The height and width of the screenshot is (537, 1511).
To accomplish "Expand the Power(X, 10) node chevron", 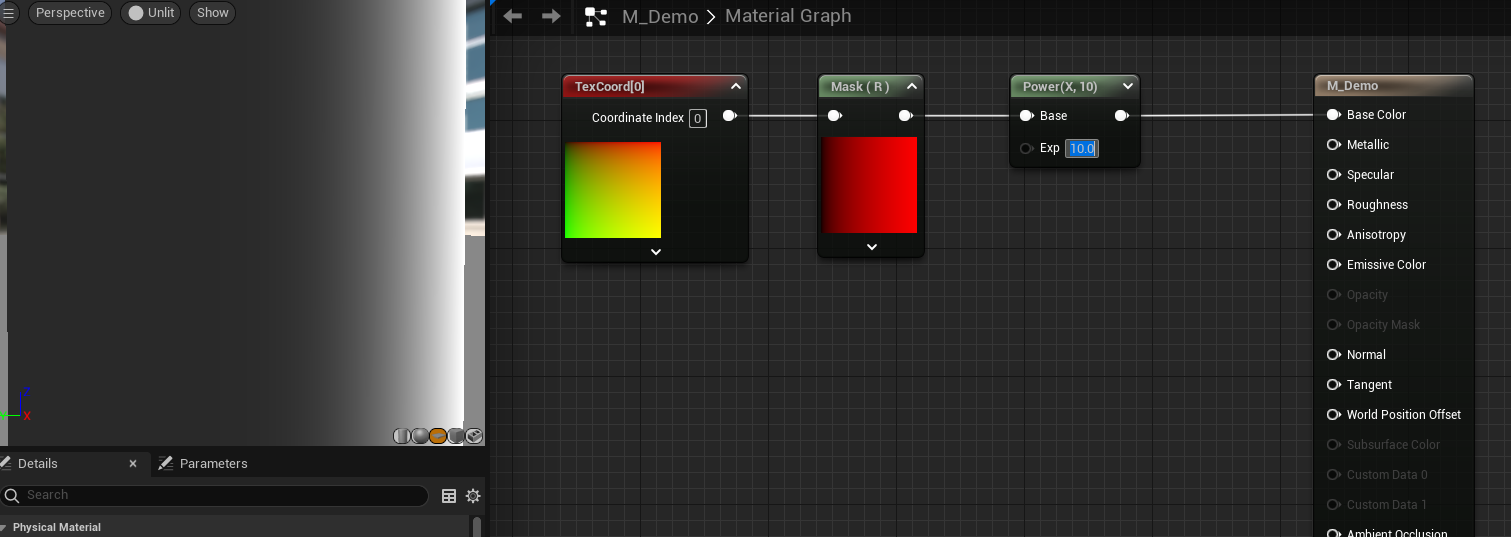I will click(x=1128, y=86).
